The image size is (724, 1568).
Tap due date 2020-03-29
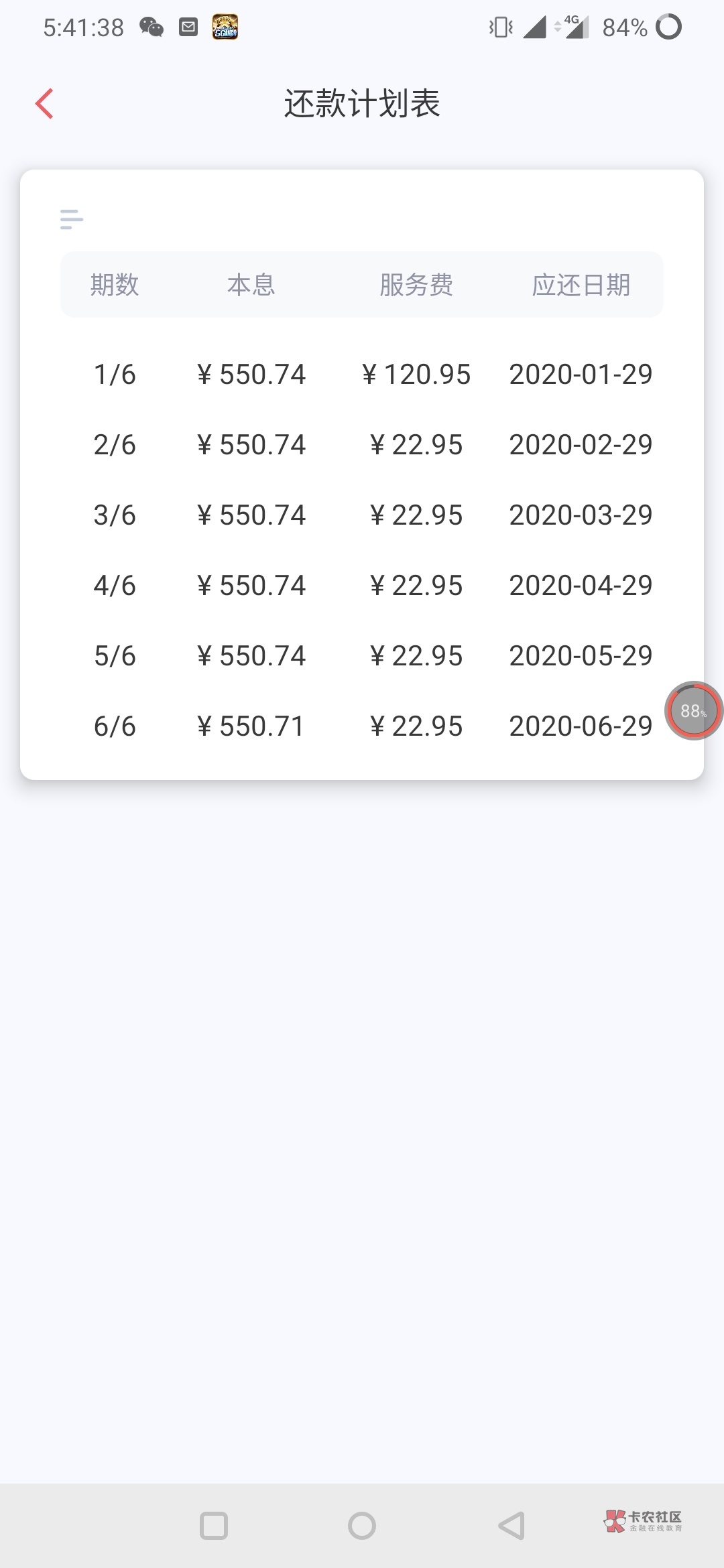click(x=581, y=515)
